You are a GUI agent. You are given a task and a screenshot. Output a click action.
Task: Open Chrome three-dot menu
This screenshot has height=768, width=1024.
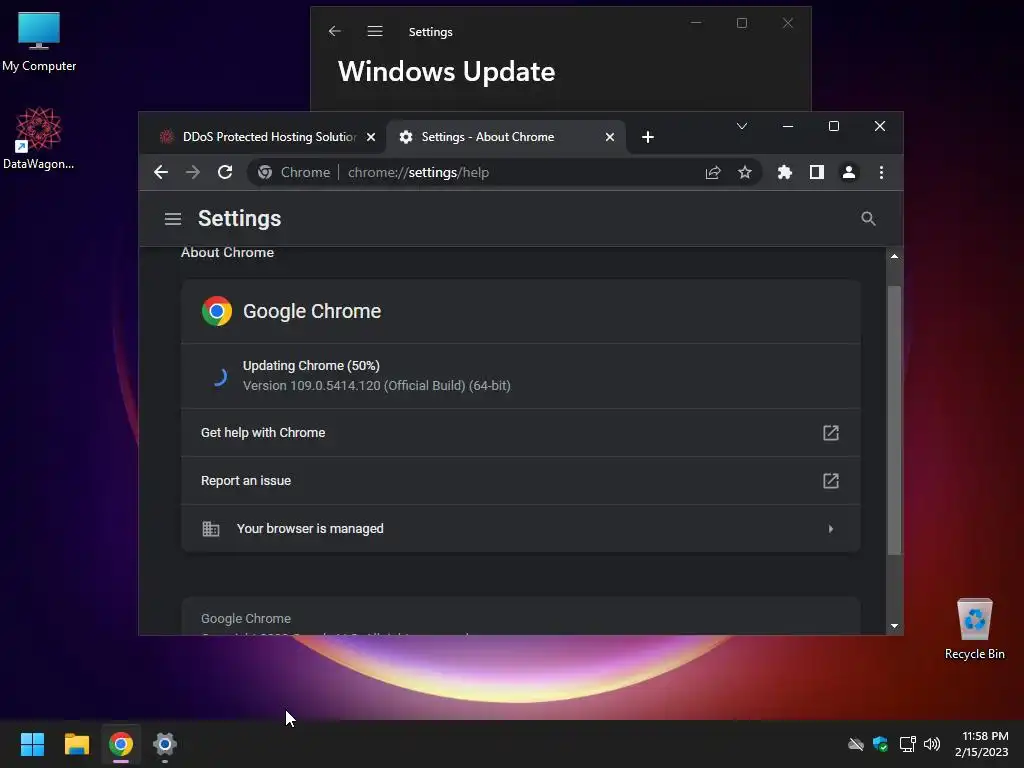coord(881,172)
